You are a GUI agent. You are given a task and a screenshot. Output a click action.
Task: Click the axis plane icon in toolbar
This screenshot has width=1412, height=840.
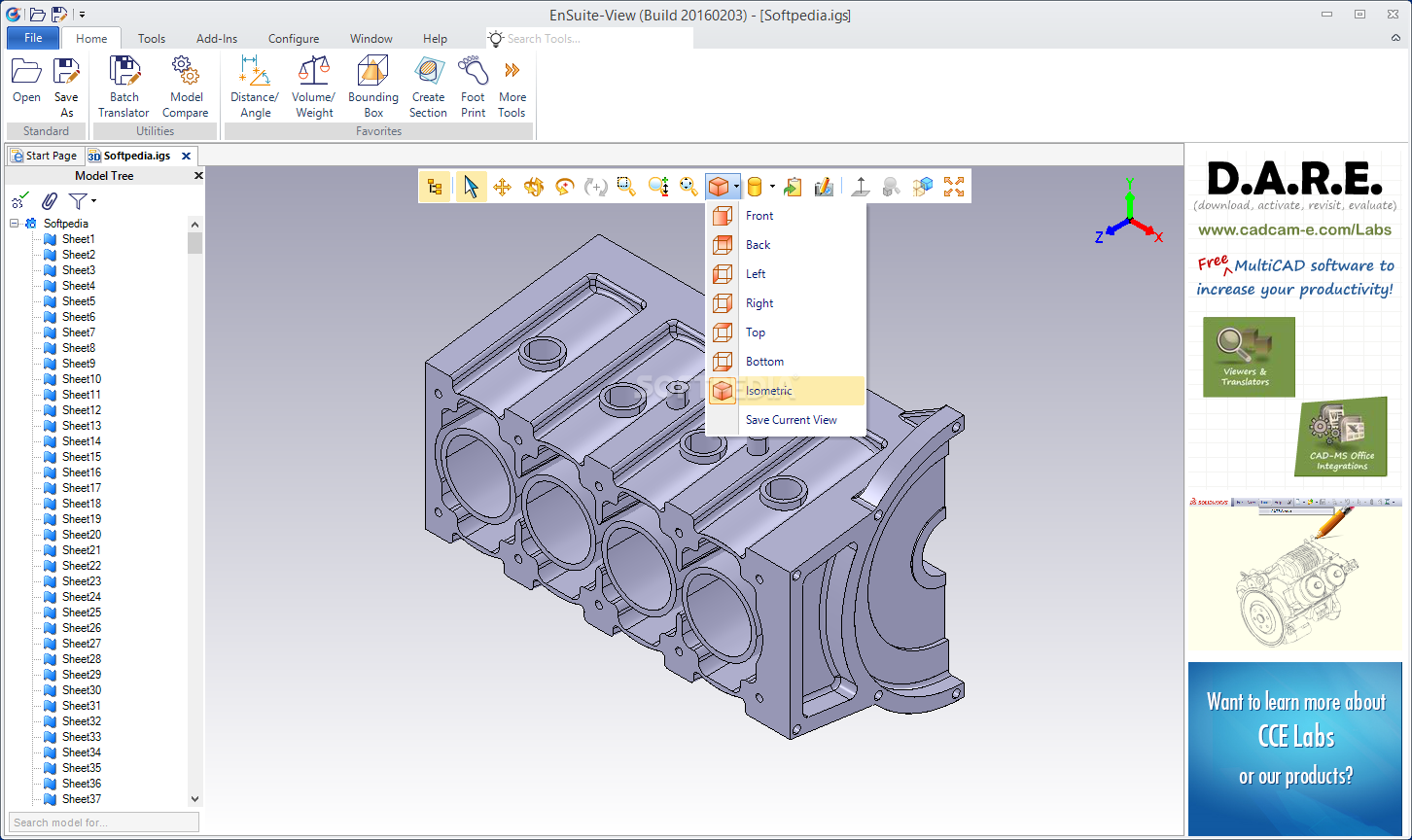pos(861,187)
